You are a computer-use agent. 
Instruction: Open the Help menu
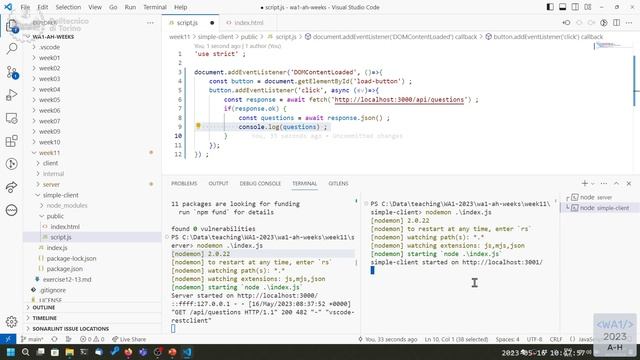point(180,7)
